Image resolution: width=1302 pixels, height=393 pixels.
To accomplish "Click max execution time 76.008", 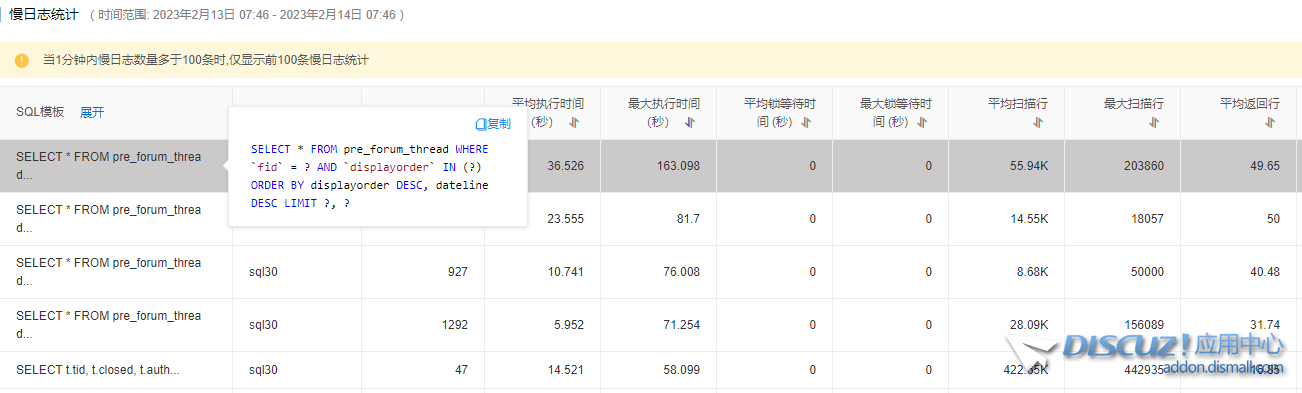I will tap(682, 272).
